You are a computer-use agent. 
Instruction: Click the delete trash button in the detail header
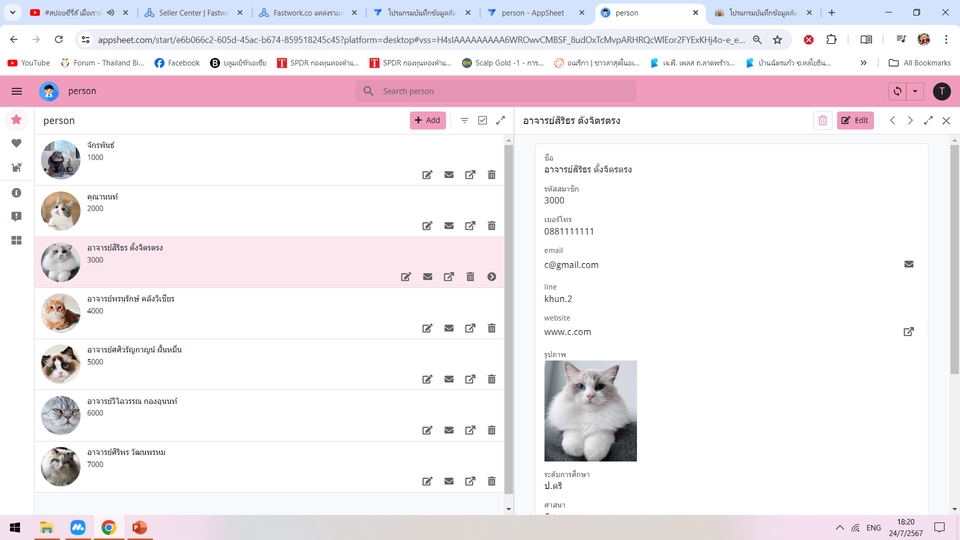[823, 121]
